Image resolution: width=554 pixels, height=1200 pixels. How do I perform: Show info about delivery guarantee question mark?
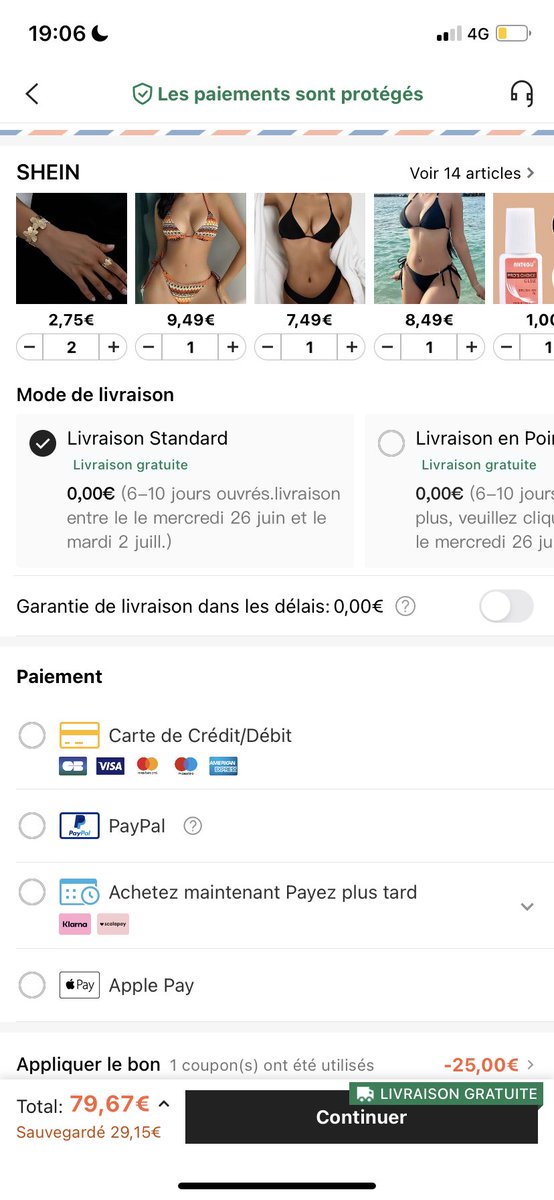tap(405, 606)
